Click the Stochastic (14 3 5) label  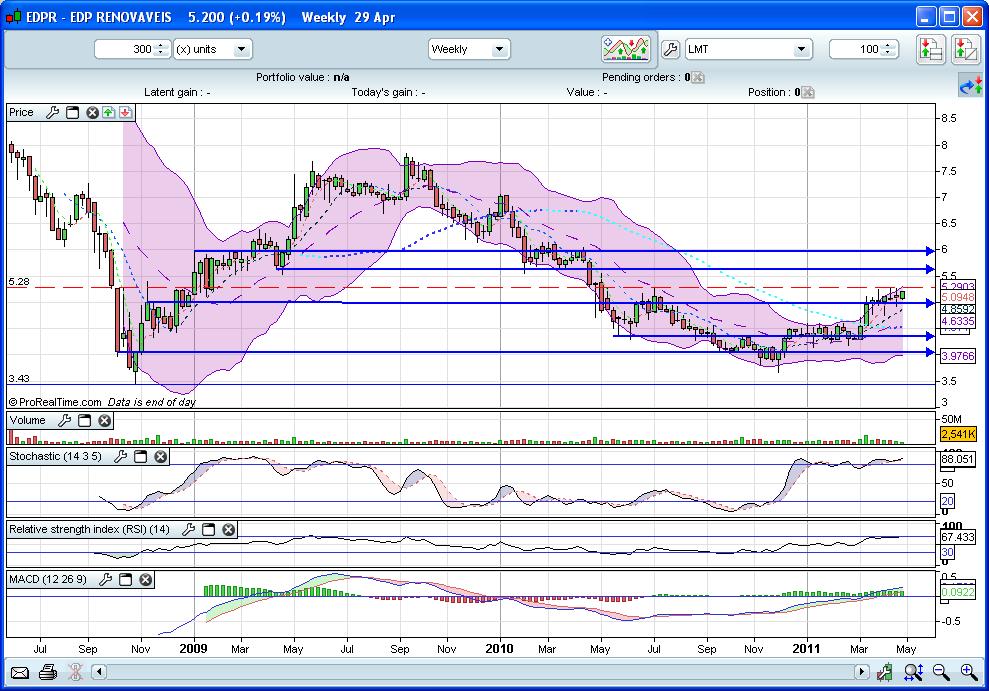[x=56, y=456]
